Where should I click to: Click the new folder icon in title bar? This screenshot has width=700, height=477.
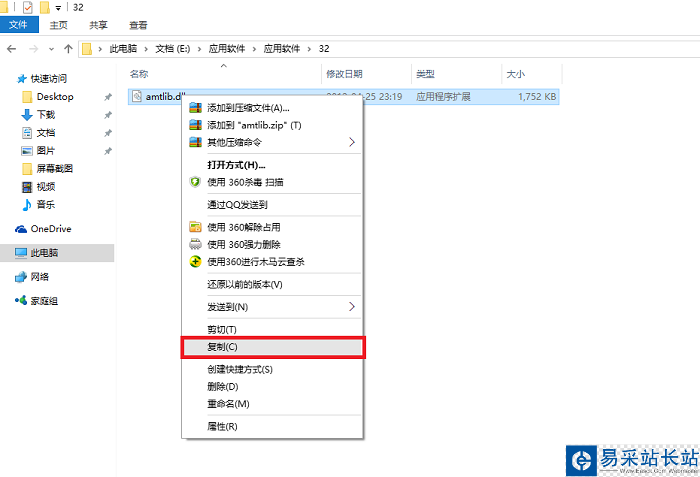44,7
